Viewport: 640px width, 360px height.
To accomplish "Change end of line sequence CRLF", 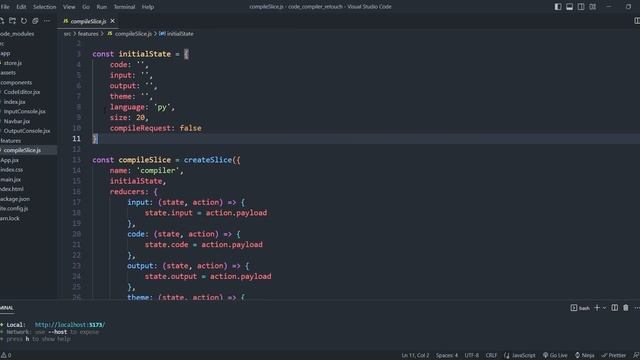I will (x=491, y=356).
